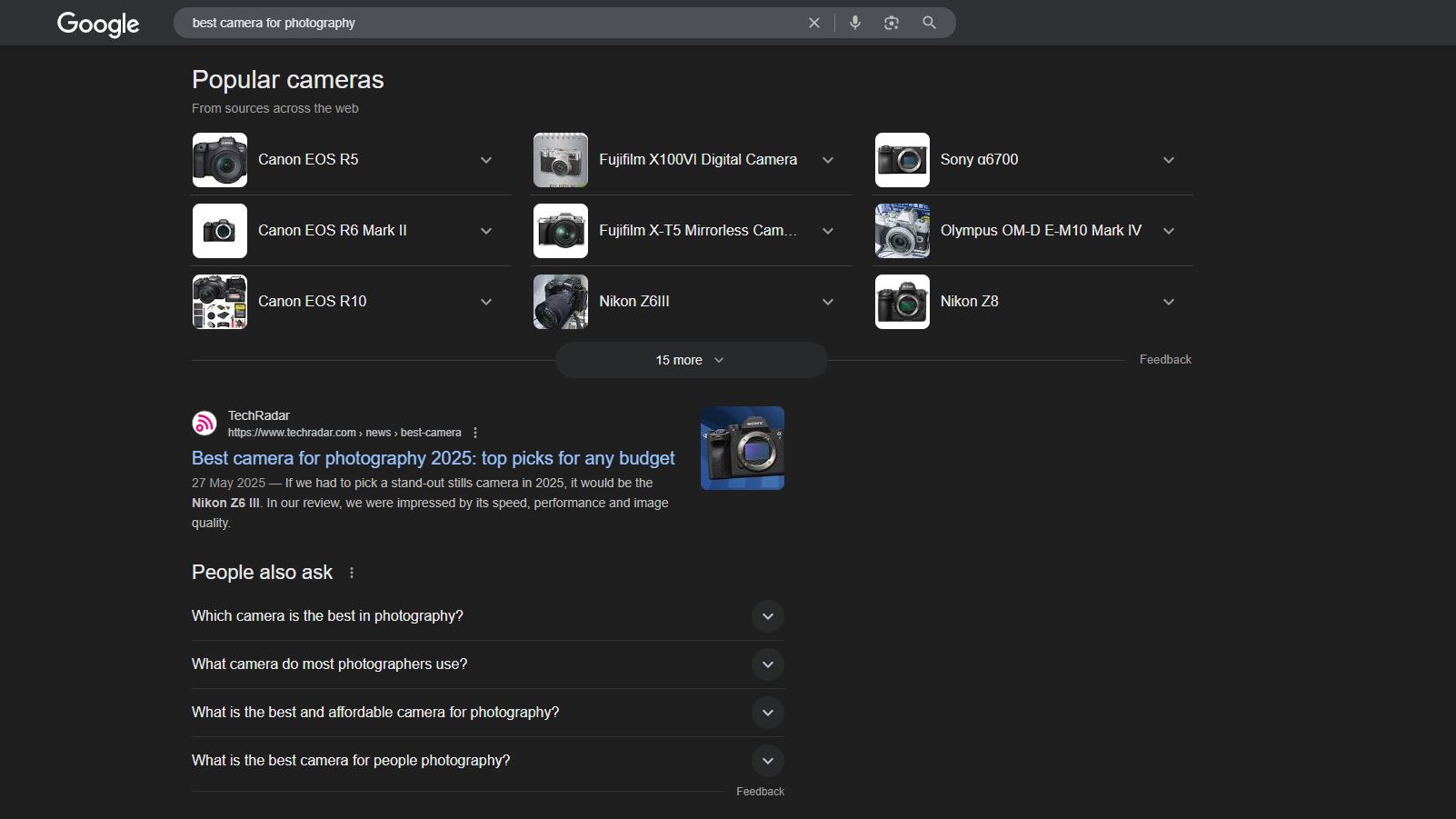Expand Canon EOS R10 chevron

(x=486, y=302)
